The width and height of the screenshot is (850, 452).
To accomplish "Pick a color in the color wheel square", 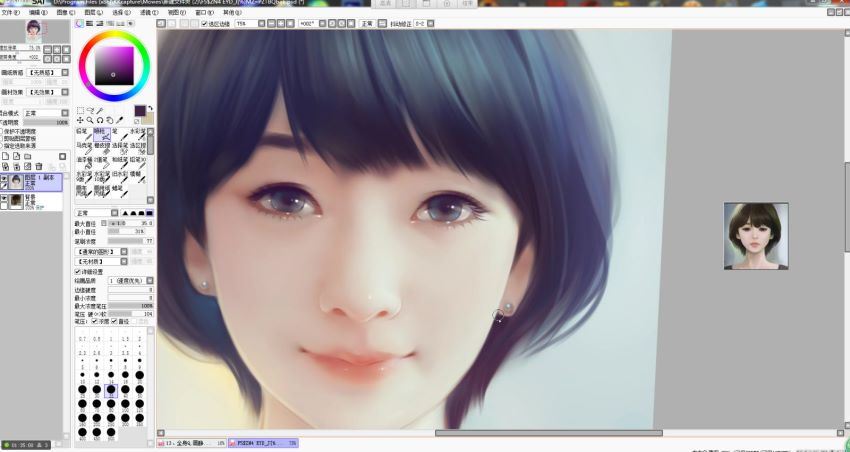I will click(x=114, y=66).
